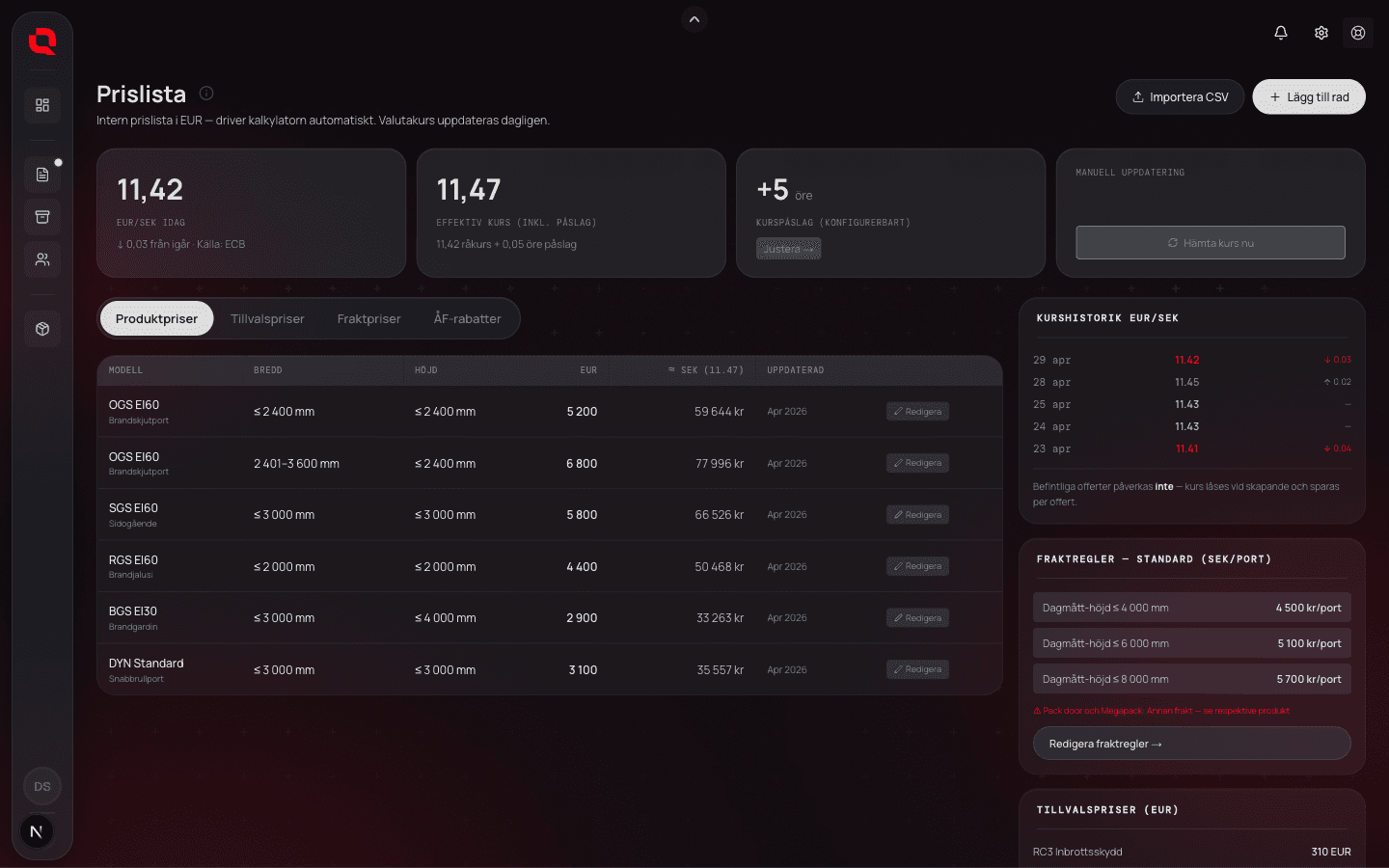Click Redigera for DYN Standard row
This screenshot has height=868, width=1389.
pos(917,669)
